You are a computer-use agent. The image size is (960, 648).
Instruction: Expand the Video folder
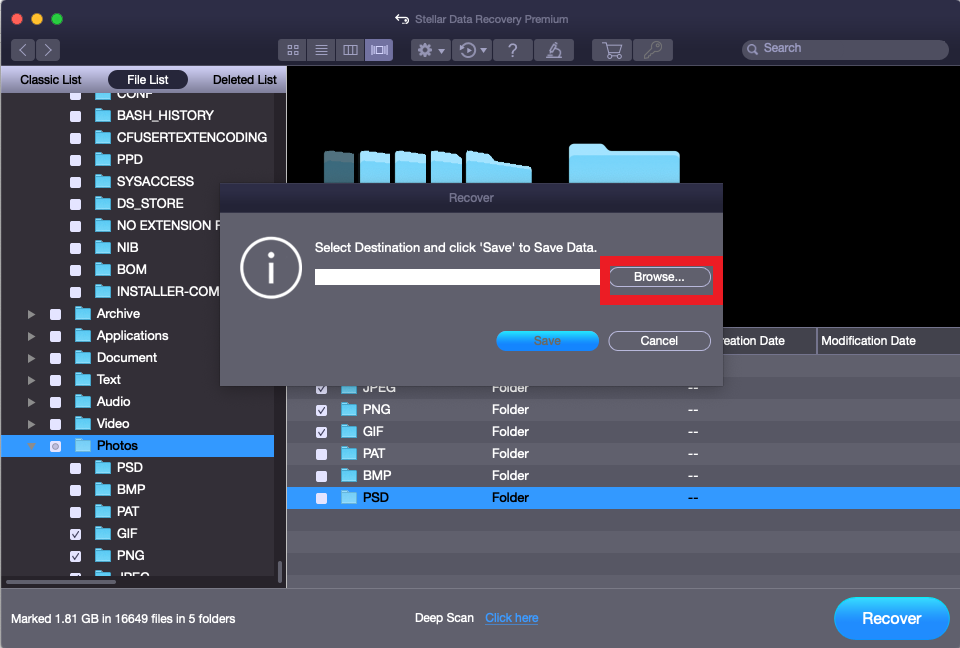31,424
